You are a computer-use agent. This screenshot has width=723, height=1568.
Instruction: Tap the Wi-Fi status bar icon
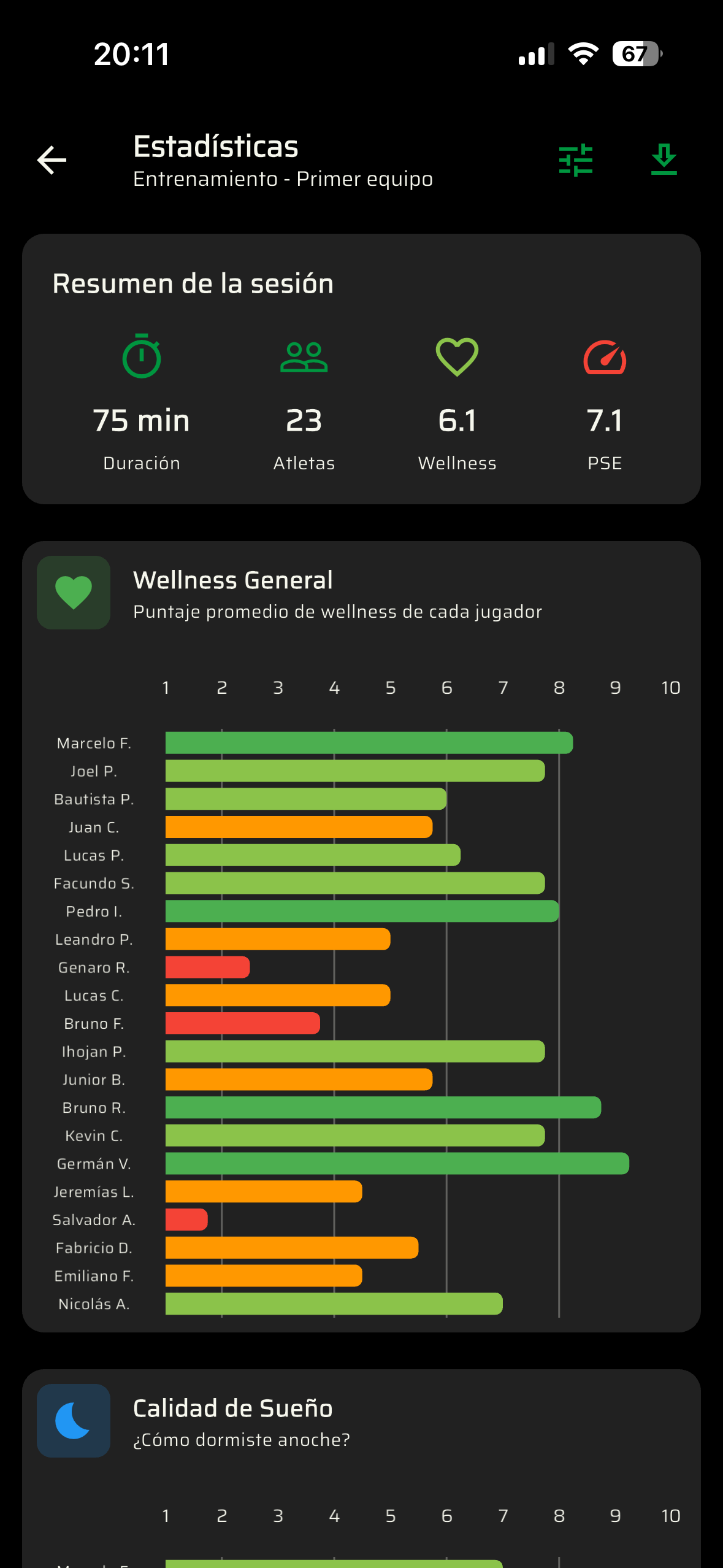(x=583, y=54)
